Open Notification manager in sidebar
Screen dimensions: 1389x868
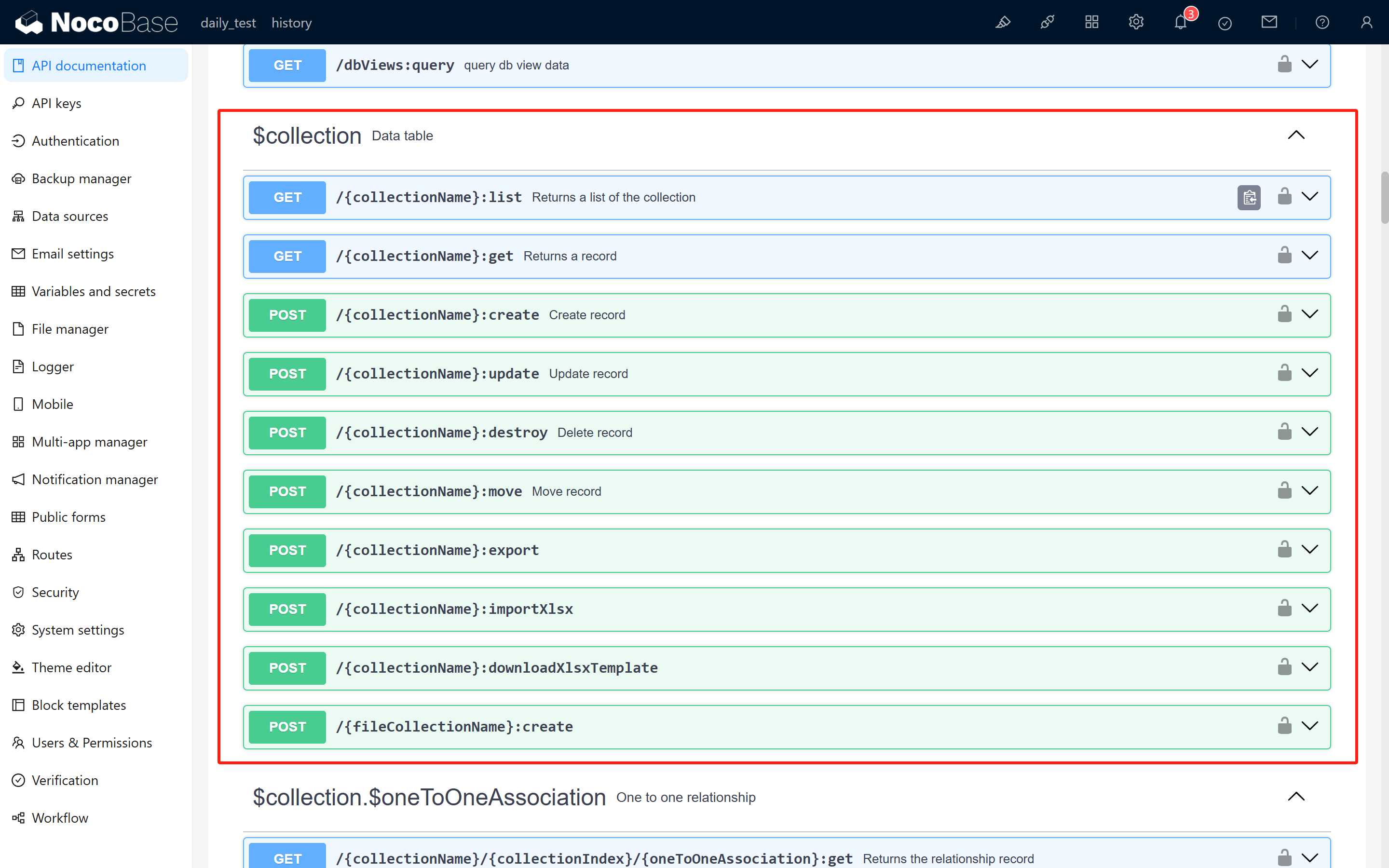coord(96,479)
